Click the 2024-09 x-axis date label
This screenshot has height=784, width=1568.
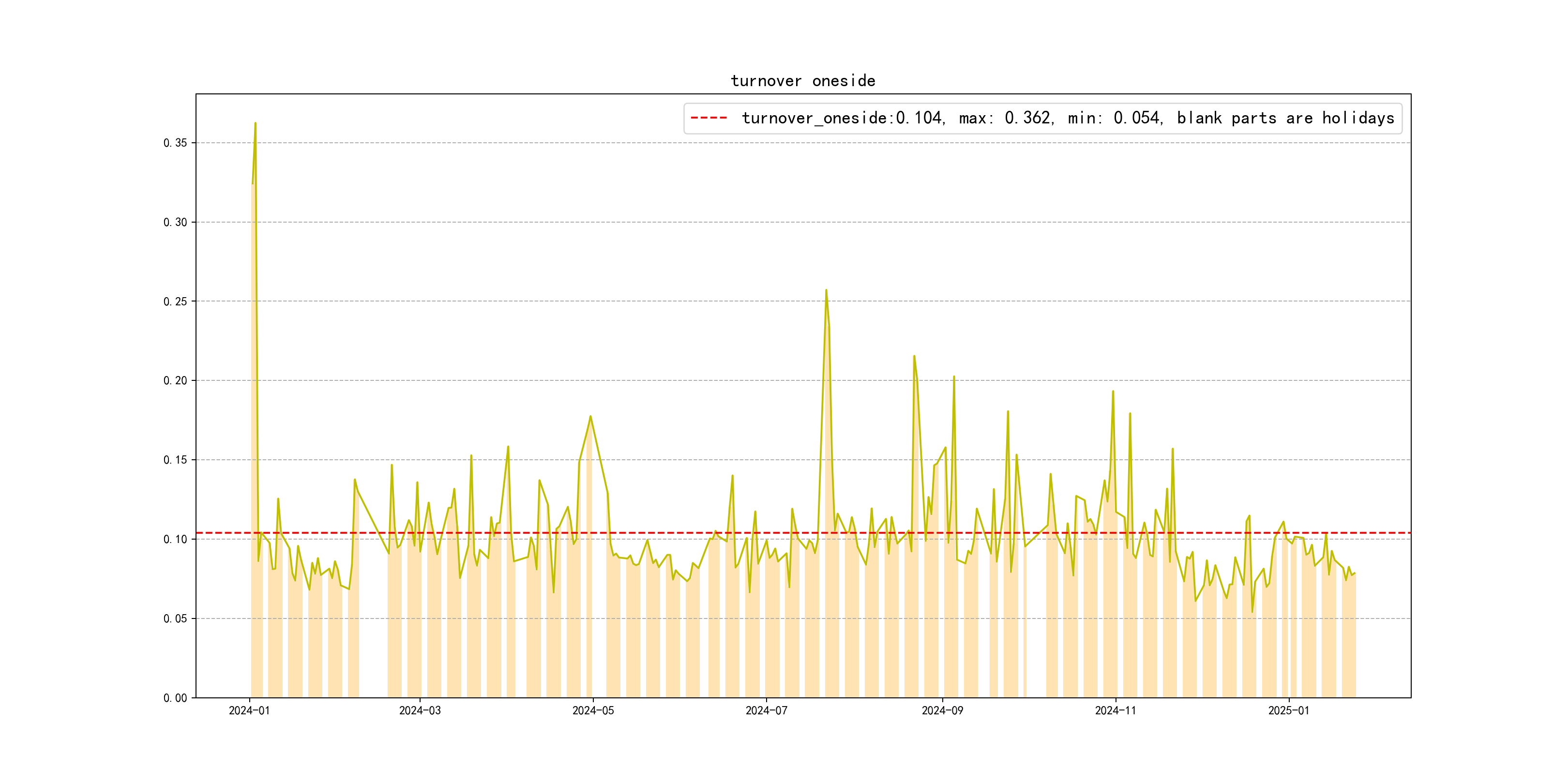(942, 710)
